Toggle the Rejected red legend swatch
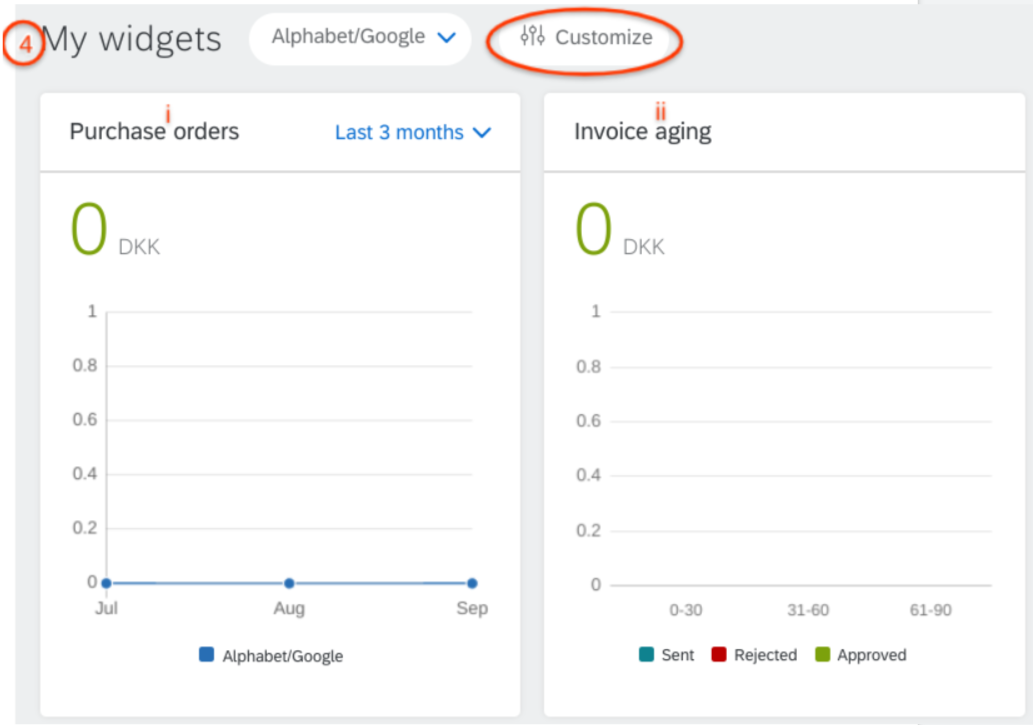This screenshot has width=1033, height=725. click(719, 654)
